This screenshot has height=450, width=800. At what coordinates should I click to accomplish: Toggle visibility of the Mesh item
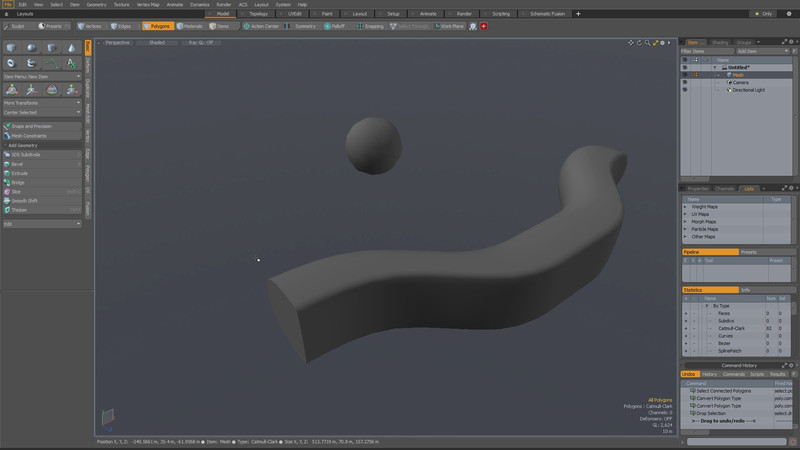[685, 75]
